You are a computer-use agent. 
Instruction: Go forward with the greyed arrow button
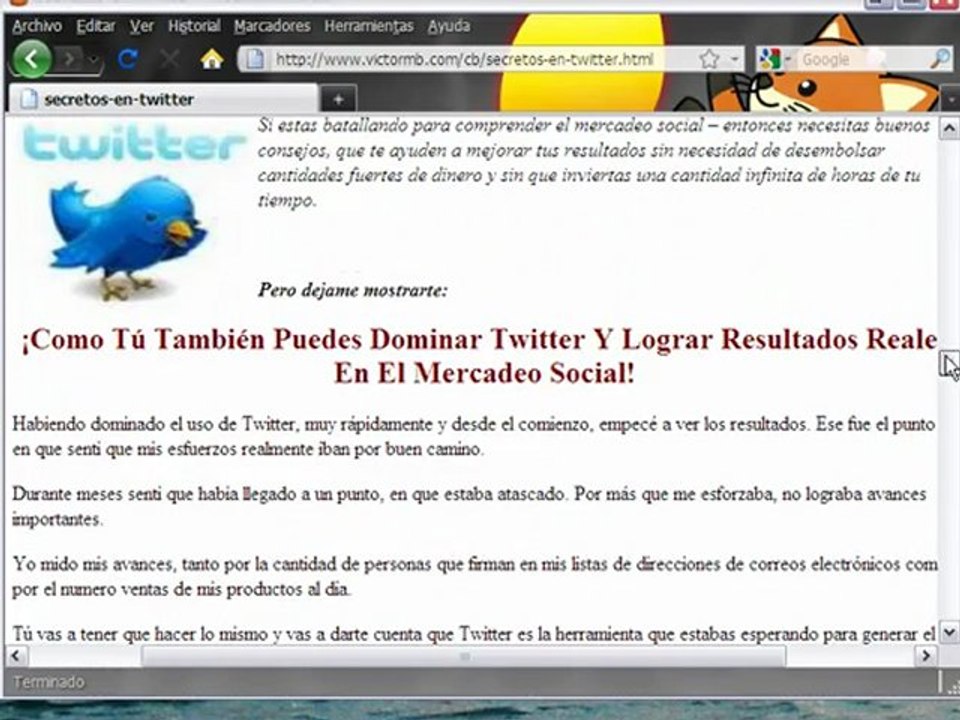pyautogui.click(x=70, y=59)
